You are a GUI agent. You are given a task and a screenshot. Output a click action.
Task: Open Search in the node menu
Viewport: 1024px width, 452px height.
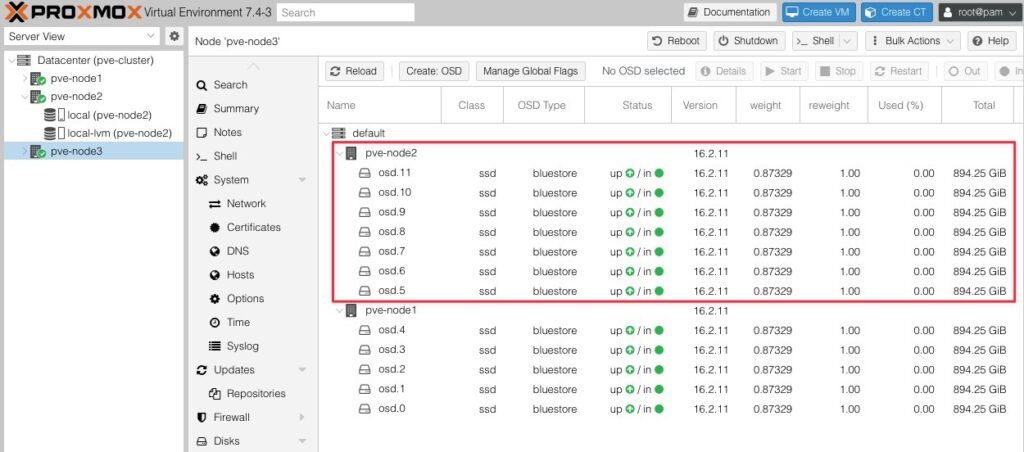point(231,85)
